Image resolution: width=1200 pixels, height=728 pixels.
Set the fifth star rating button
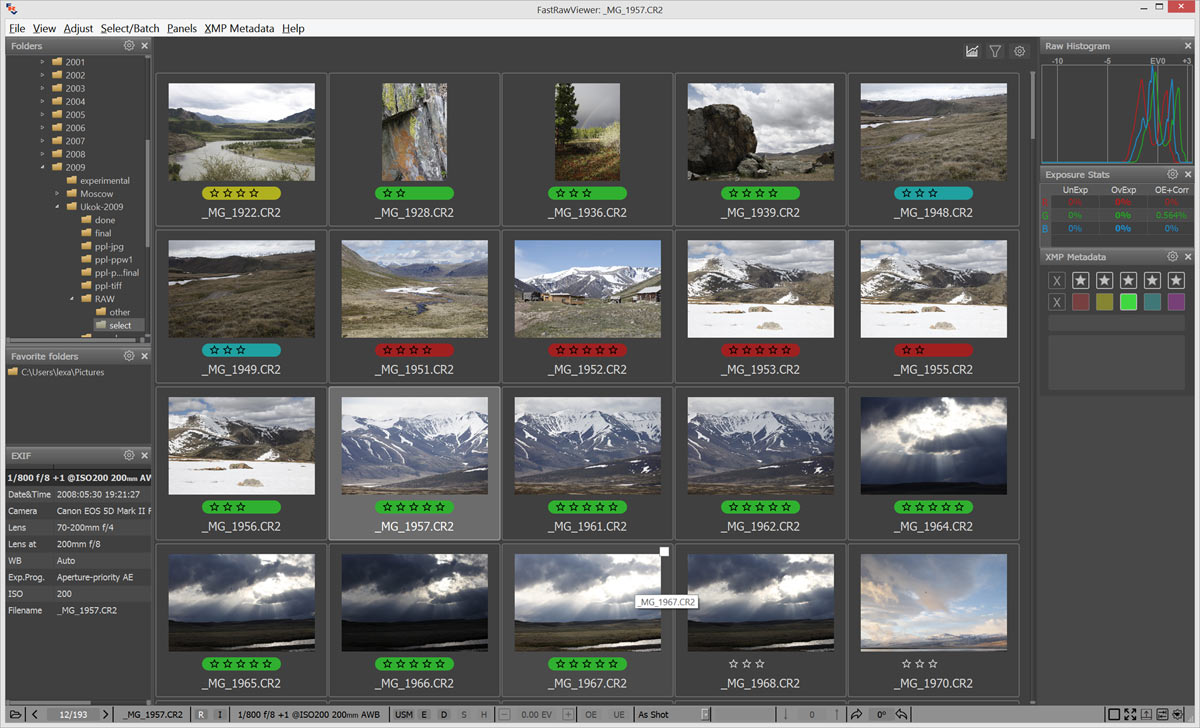click(x=1175, y=281)
